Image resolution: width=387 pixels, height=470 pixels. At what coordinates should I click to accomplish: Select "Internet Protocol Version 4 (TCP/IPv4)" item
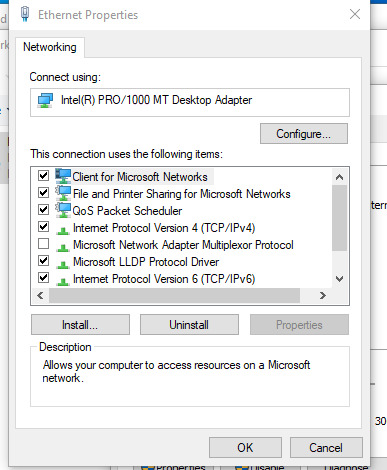tap(164, 228)
